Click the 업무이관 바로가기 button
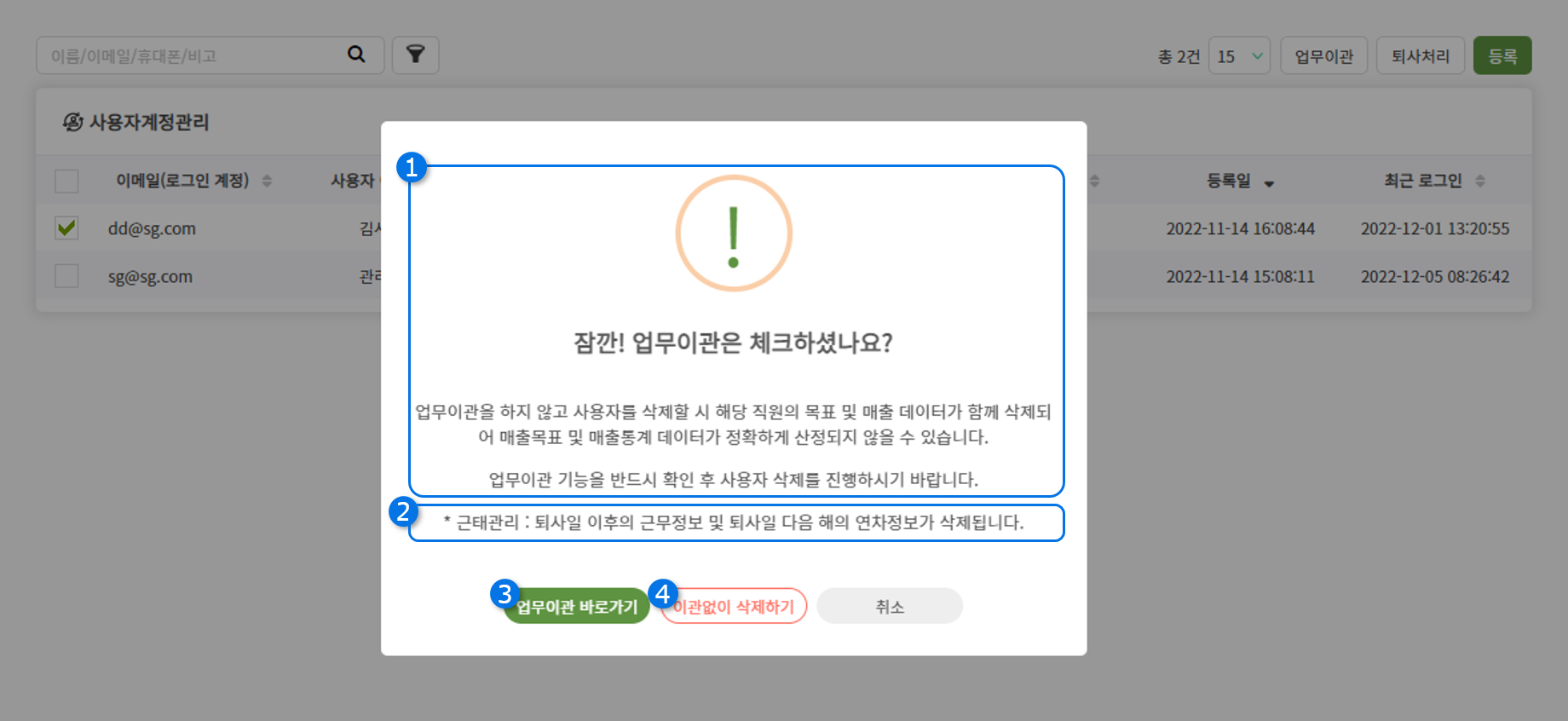This screenshot has width=1568, height=721. (577, 606)
